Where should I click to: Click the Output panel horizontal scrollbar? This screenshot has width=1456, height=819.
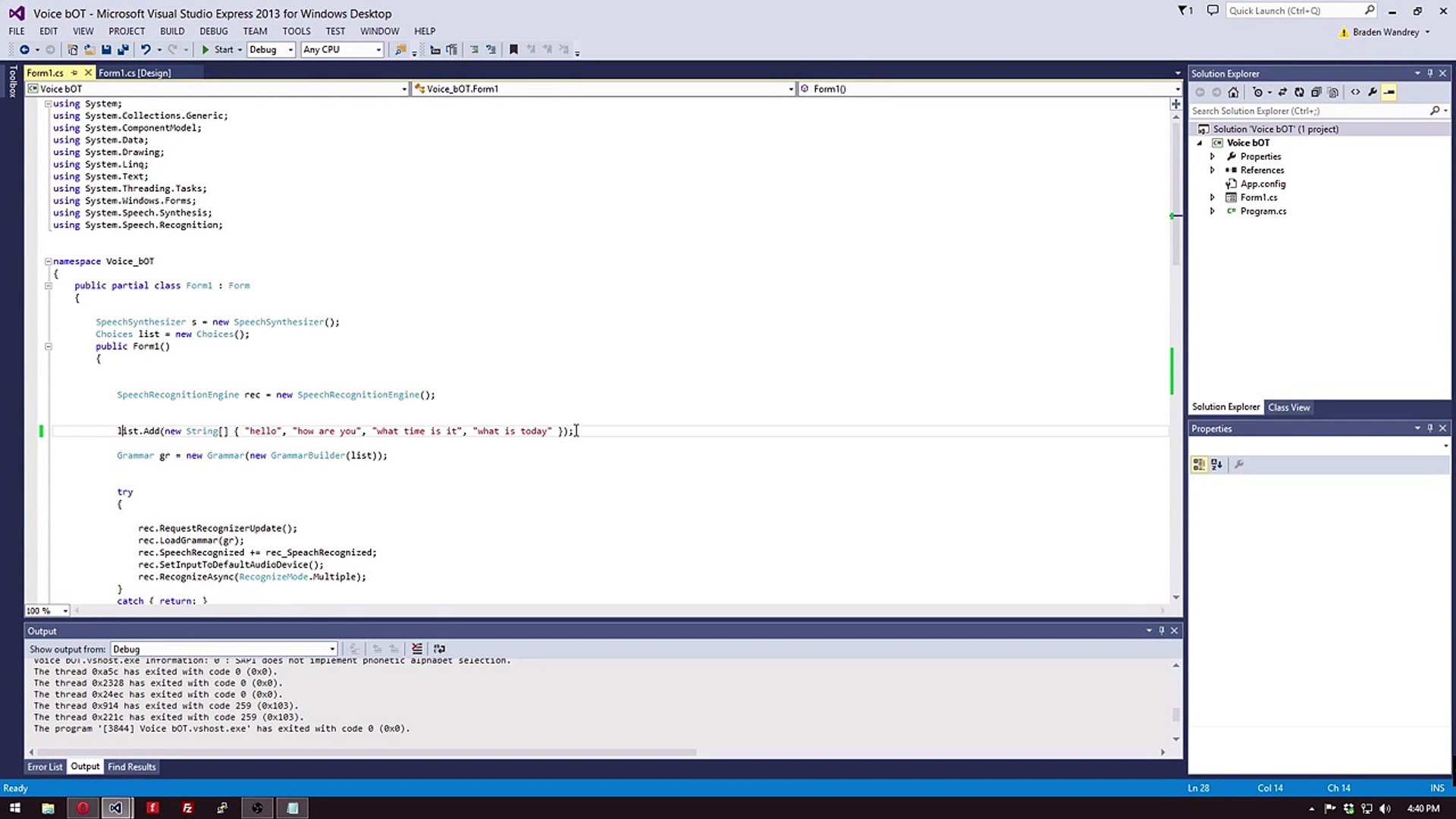coord(366,752)
